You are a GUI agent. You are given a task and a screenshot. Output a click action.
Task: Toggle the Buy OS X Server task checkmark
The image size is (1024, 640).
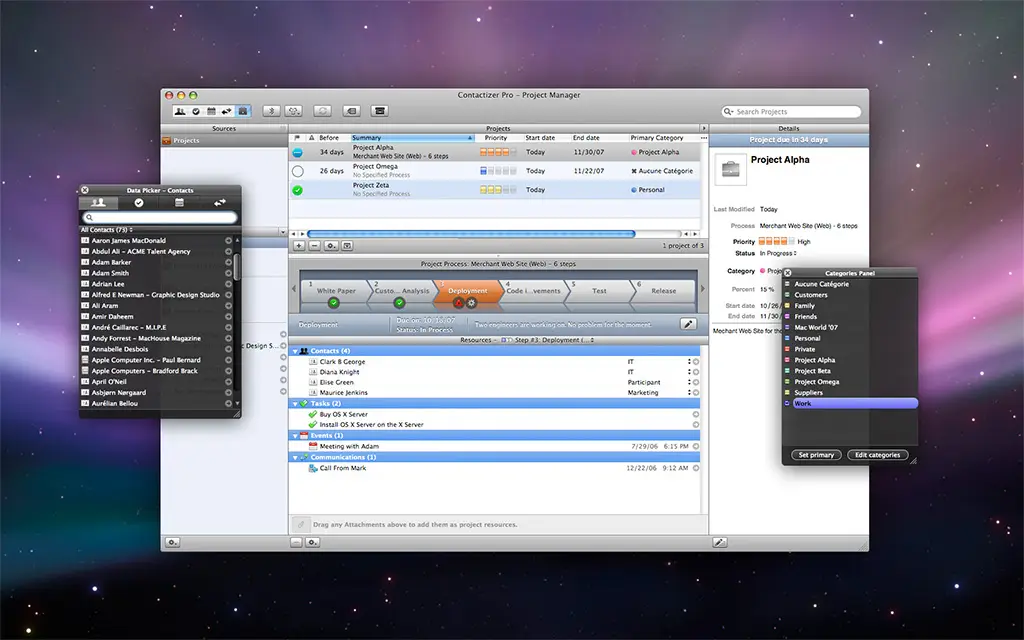[312, 414]
